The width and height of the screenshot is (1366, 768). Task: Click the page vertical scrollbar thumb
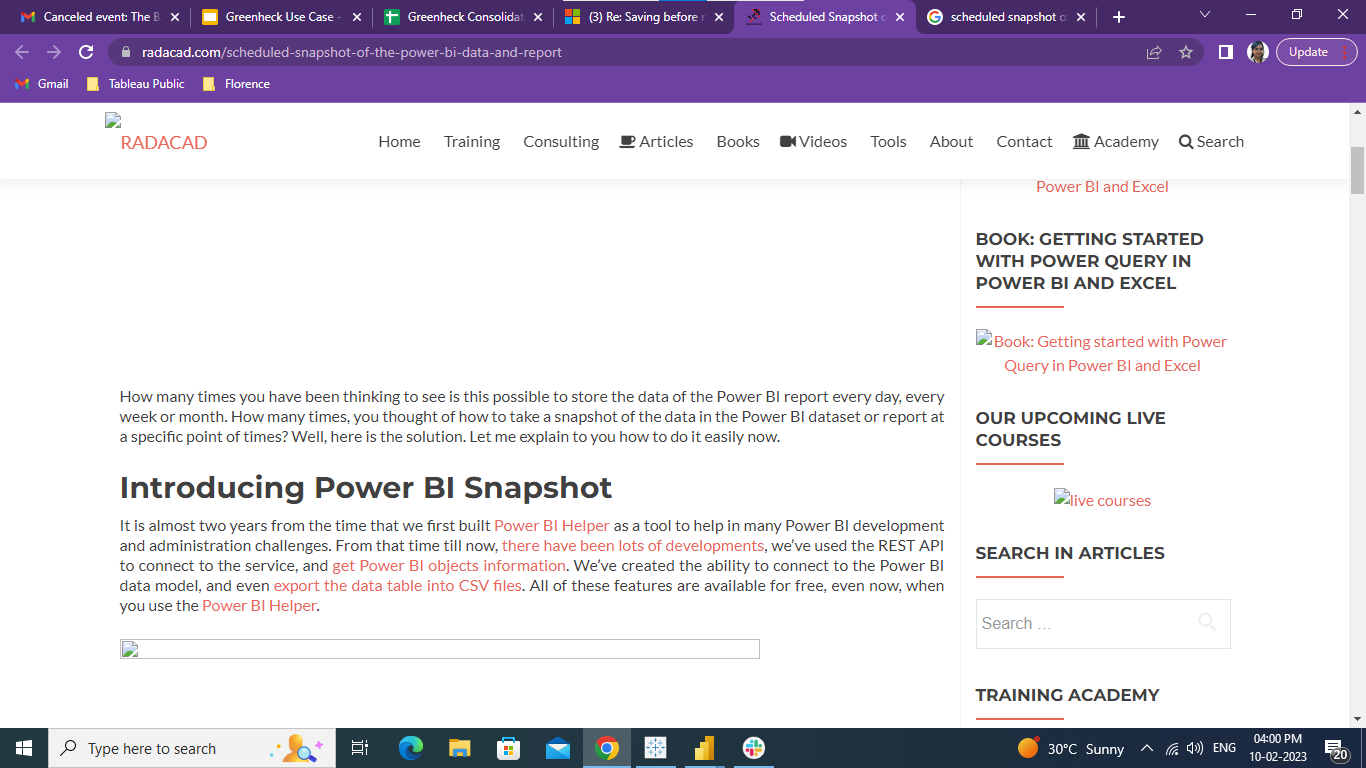[1357, 170]
